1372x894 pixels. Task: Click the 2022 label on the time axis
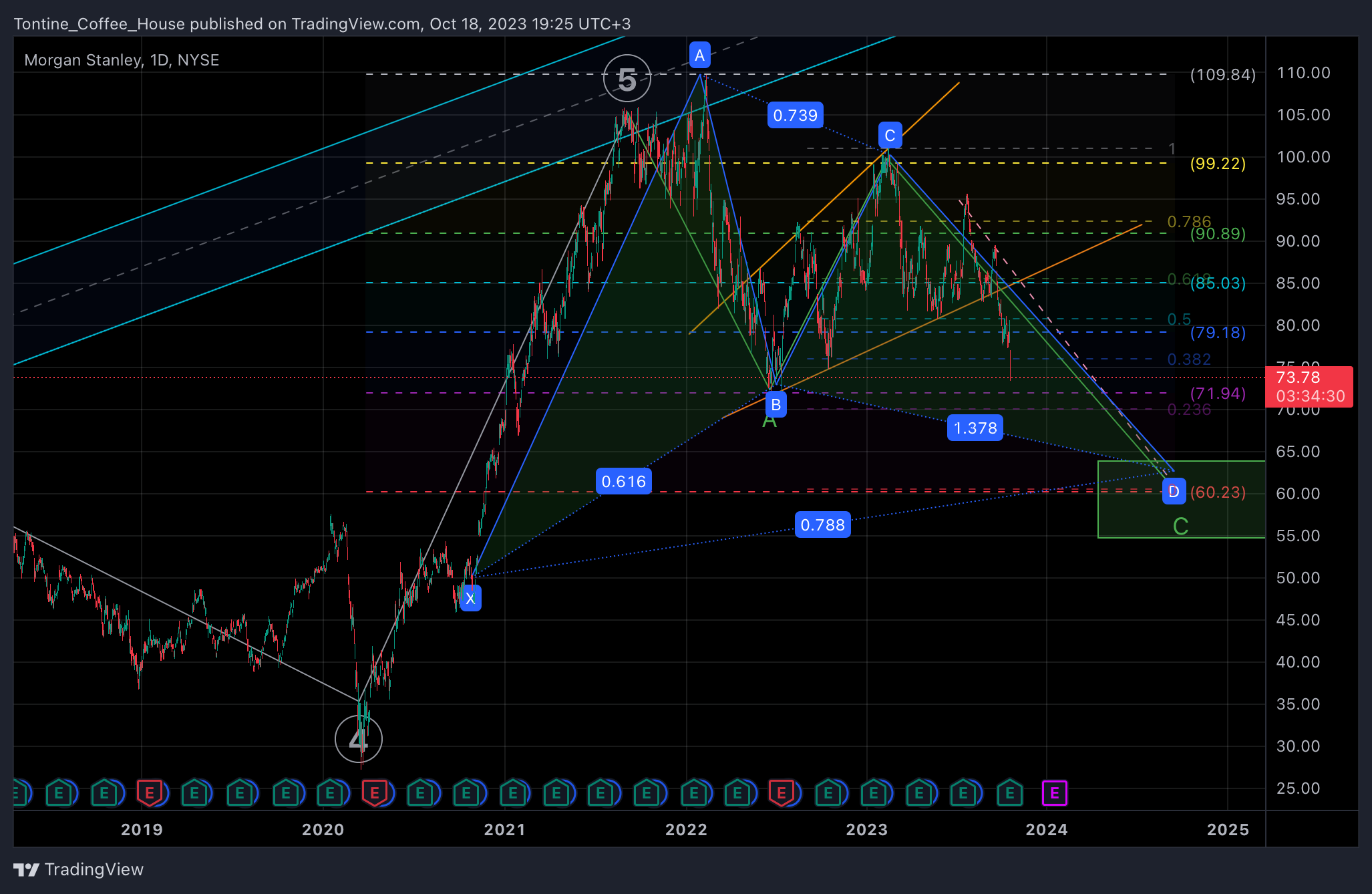tap(686, 830)
